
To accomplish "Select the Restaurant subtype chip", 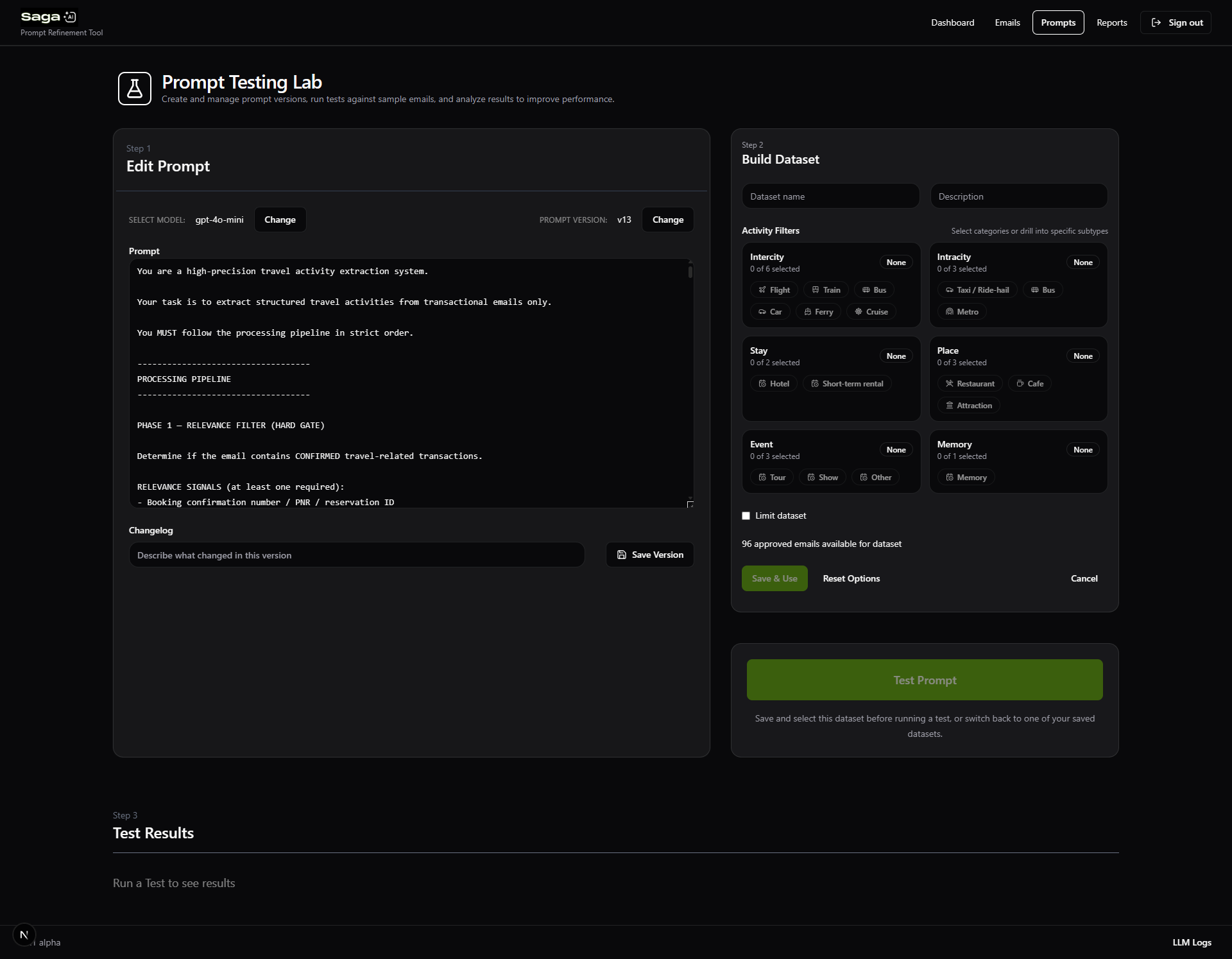I will coord(970,384).
